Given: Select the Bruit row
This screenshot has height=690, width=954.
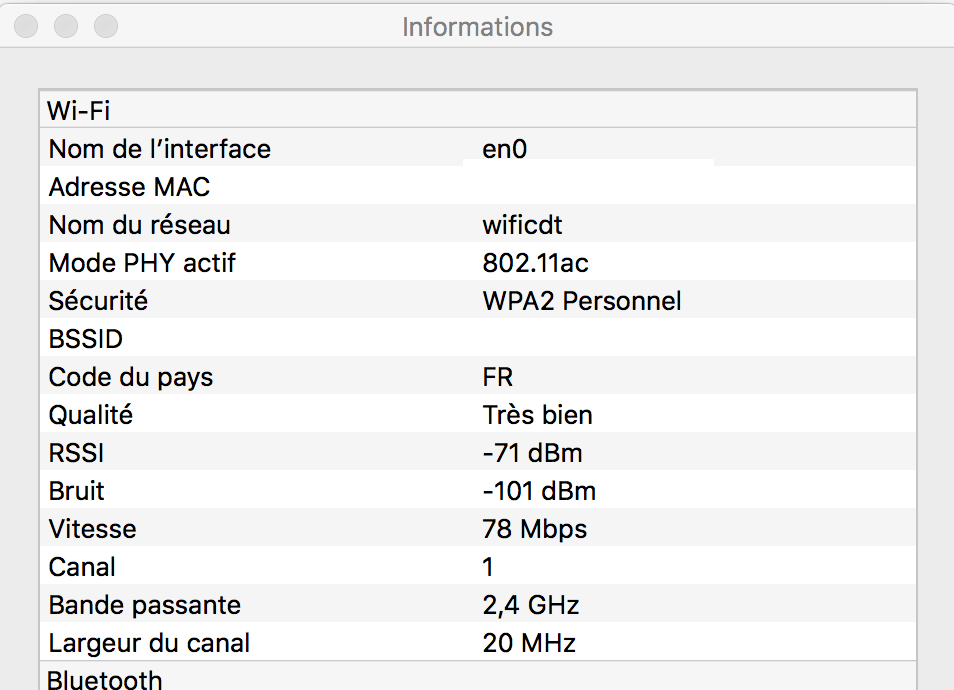Looking at the screenshot, I should point(478,490).
